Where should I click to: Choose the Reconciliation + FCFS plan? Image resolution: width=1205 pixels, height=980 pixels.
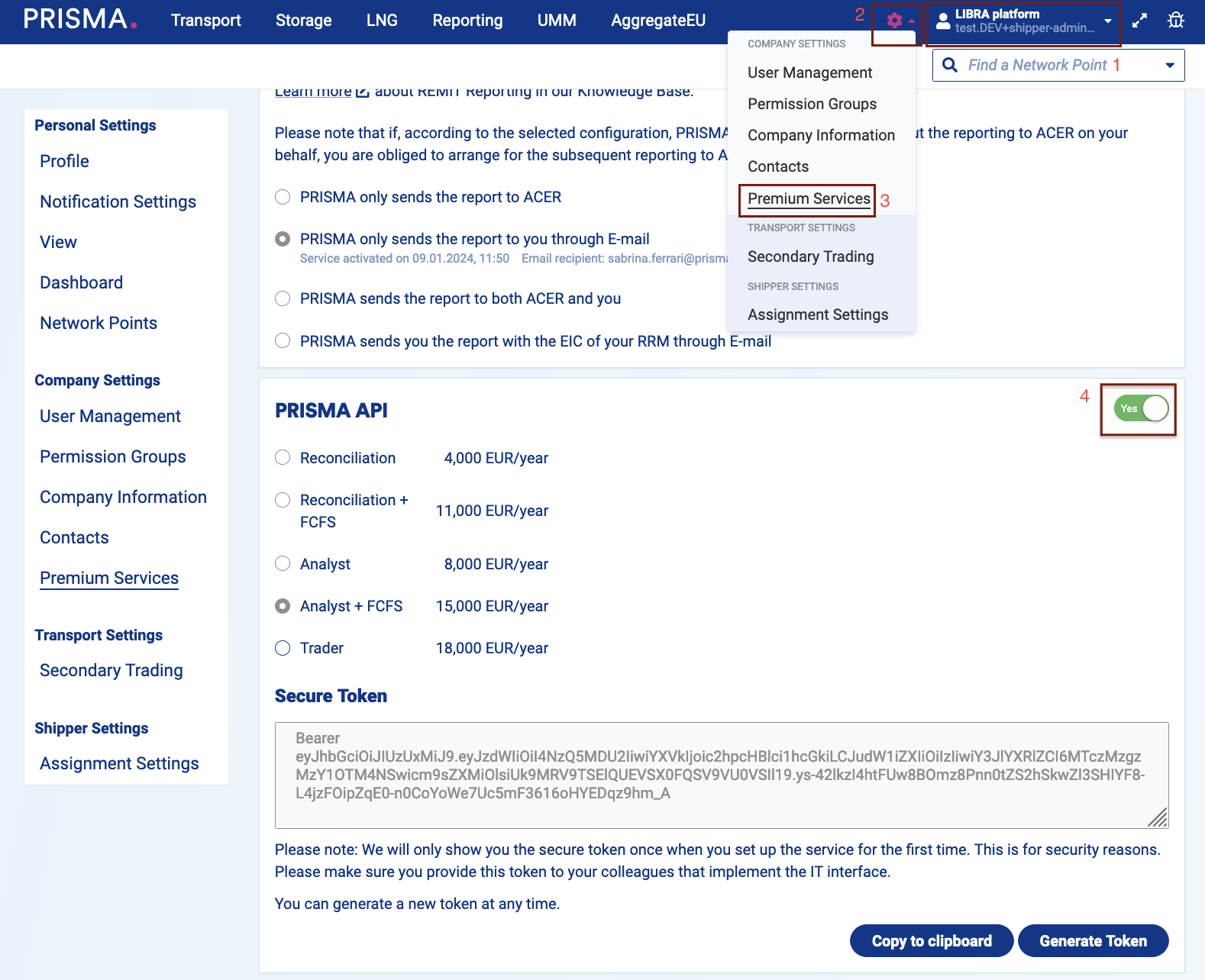click(x=283, y=500)
